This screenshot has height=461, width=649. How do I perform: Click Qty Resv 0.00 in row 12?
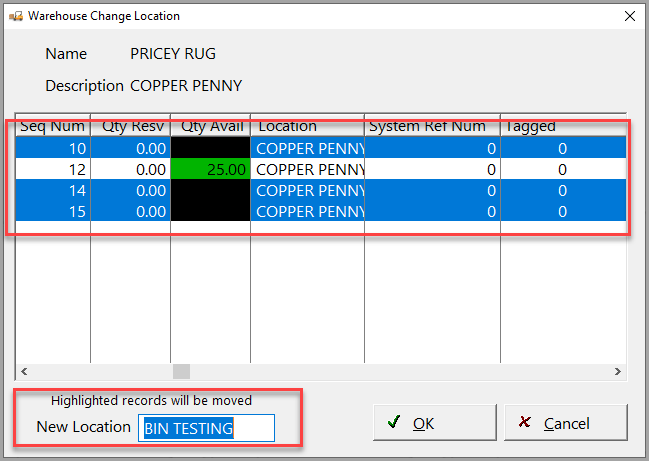pyautogui.click(x=130, y=169)
